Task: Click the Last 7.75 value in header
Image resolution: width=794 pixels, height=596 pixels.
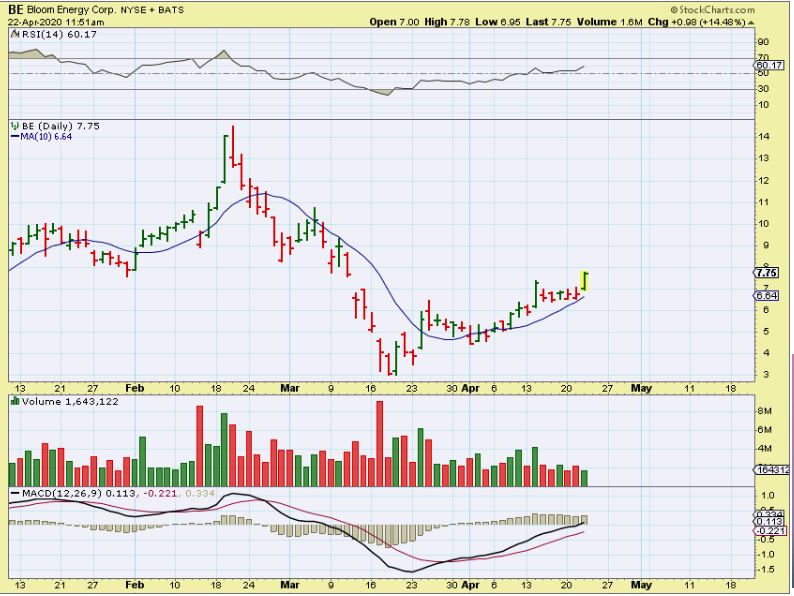Action: click(x=548, y=22)
